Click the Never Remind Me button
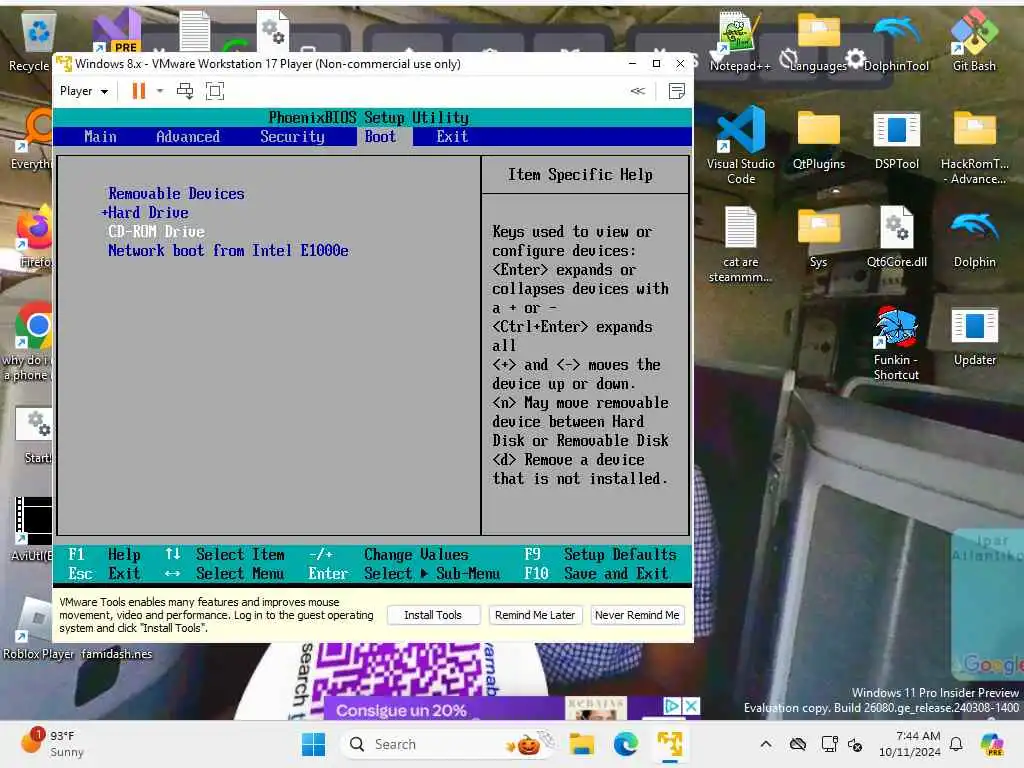1024x768 pixels. [x=637, y=615]
